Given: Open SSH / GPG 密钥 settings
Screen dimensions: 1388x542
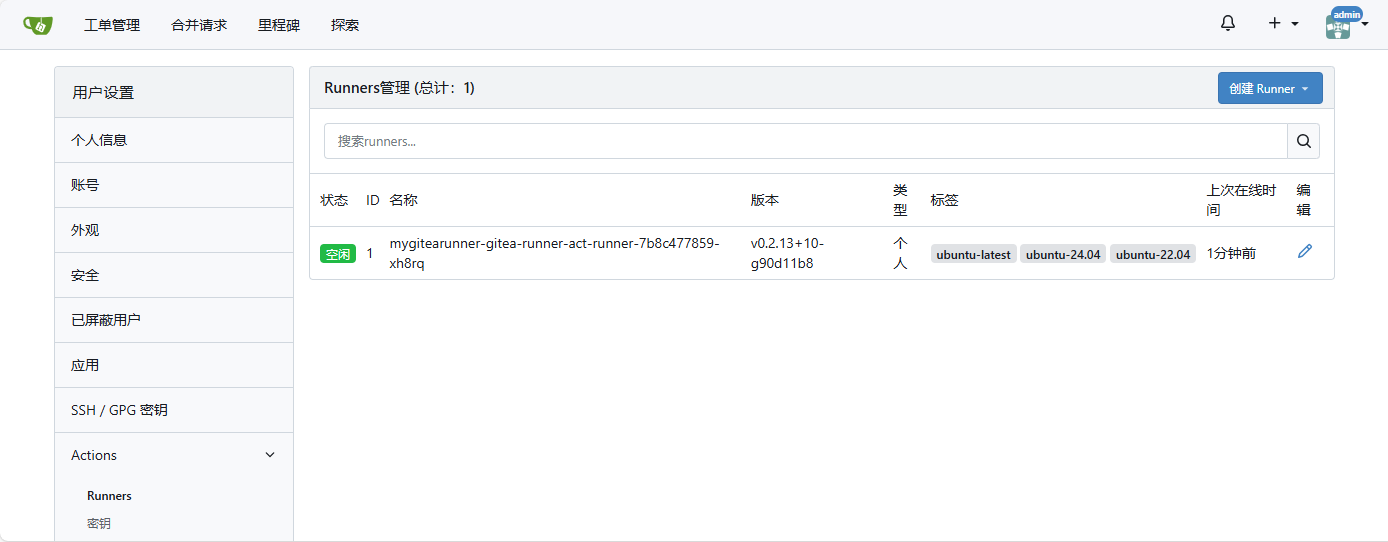Looking at the screenshot, I should pyautogui.click(x=121, y=410).
